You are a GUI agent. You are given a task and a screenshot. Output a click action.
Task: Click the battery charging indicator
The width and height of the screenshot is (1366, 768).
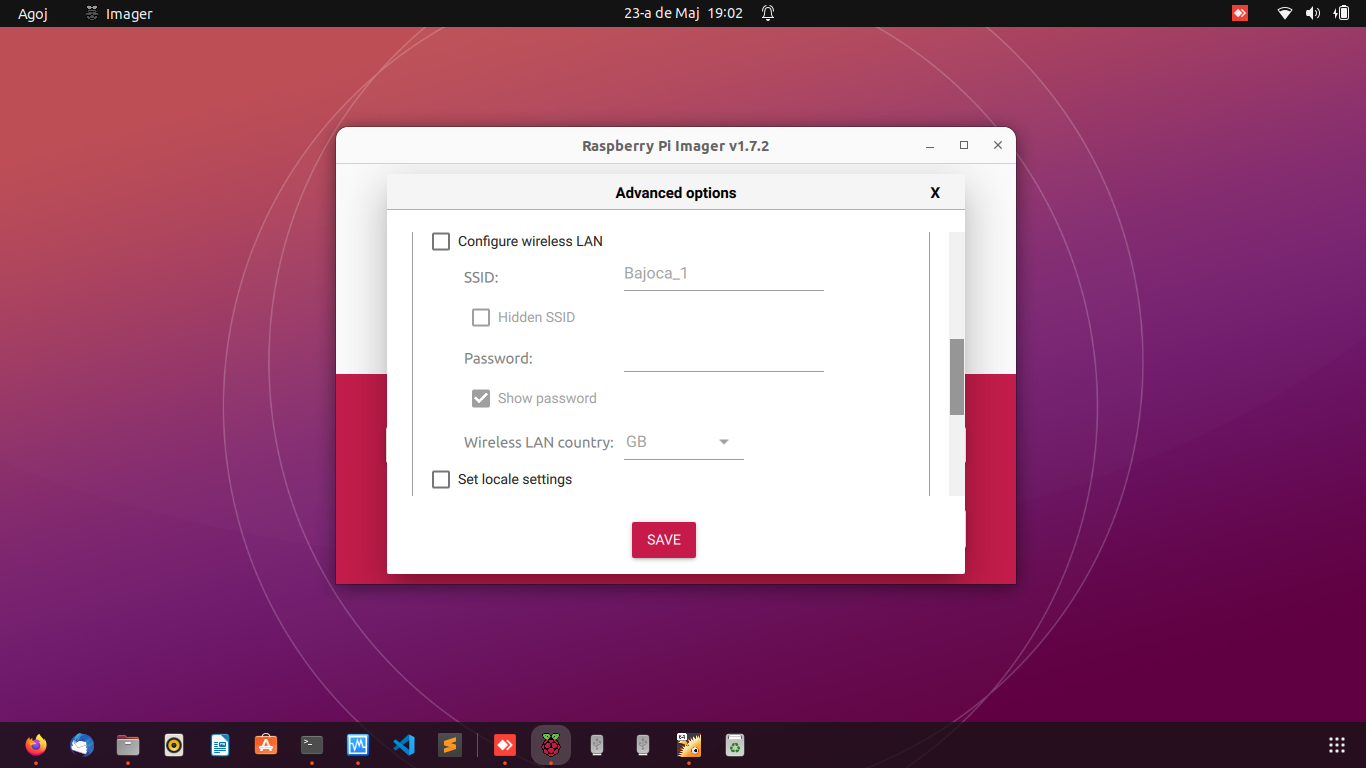pos(1341,13)
